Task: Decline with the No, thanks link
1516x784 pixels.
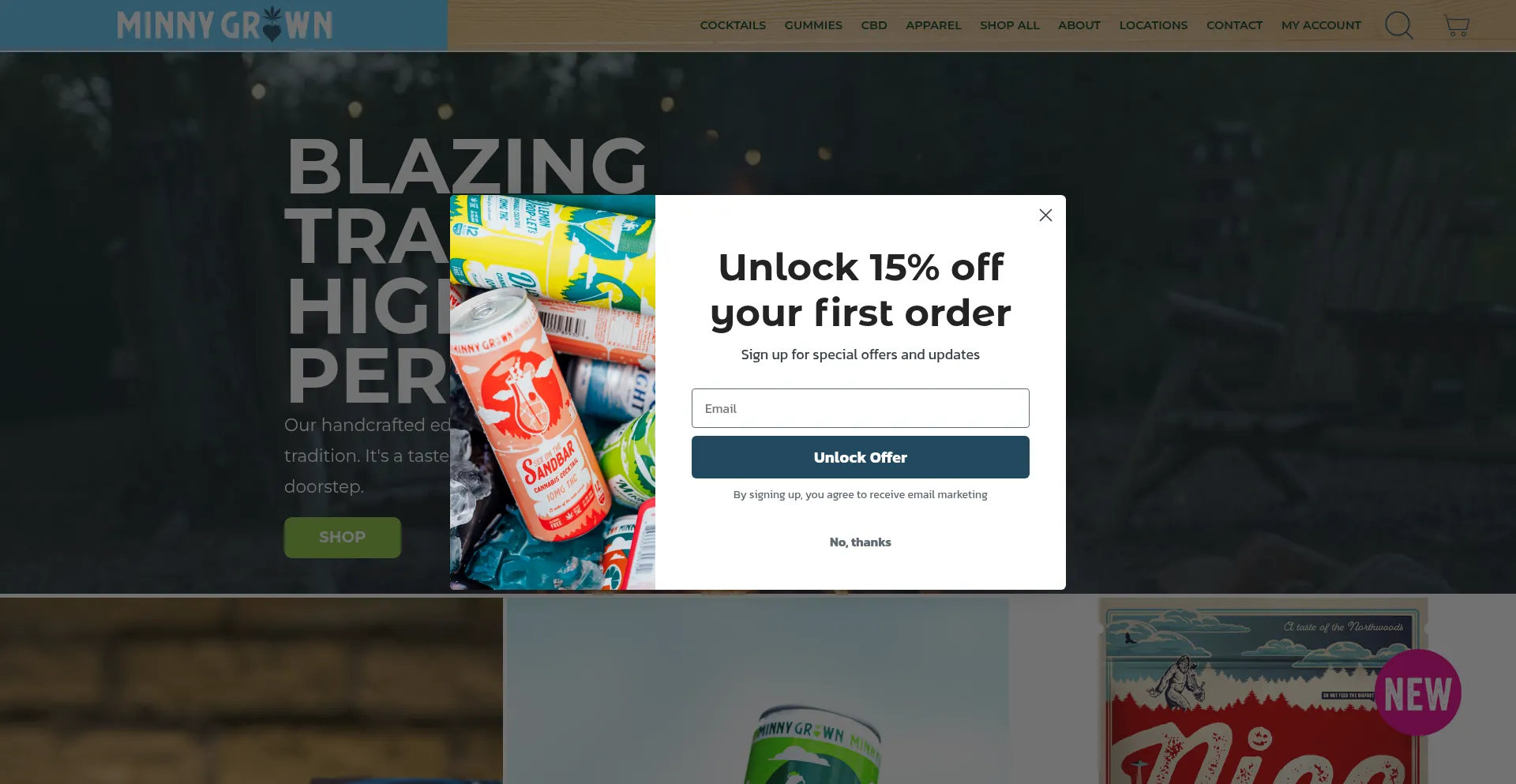Action: point(860,542)
